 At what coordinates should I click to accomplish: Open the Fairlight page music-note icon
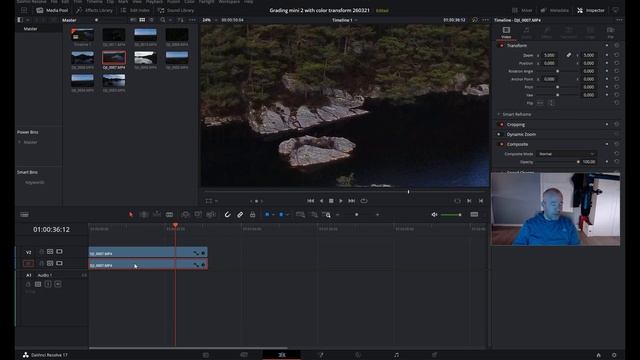coord(396,355)
